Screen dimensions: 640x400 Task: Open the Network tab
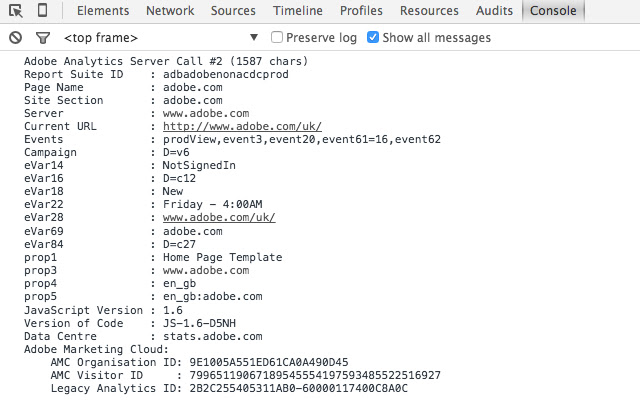170,11
